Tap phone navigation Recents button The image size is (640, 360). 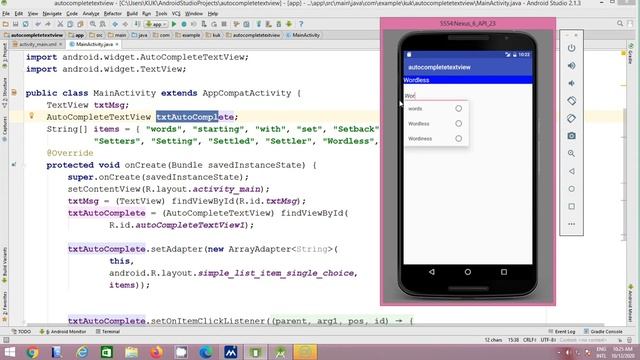coord(504,272)
